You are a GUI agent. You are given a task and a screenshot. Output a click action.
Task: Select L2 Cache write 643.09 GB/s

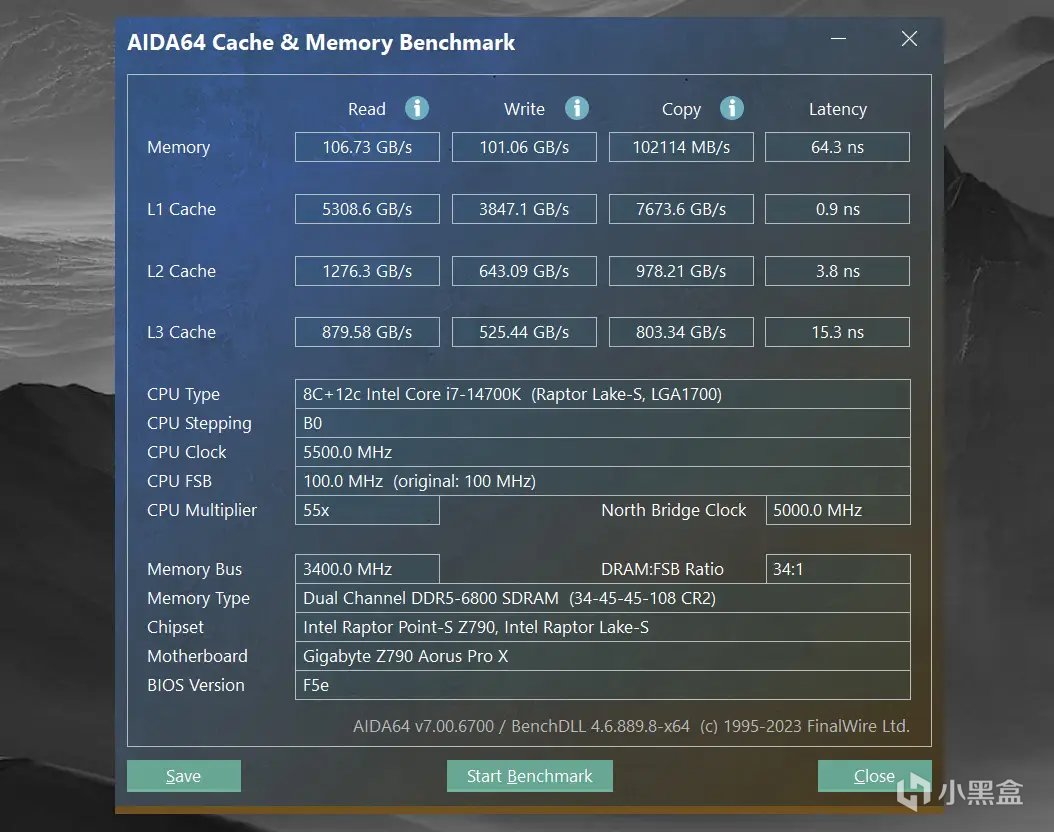[524, 271]
